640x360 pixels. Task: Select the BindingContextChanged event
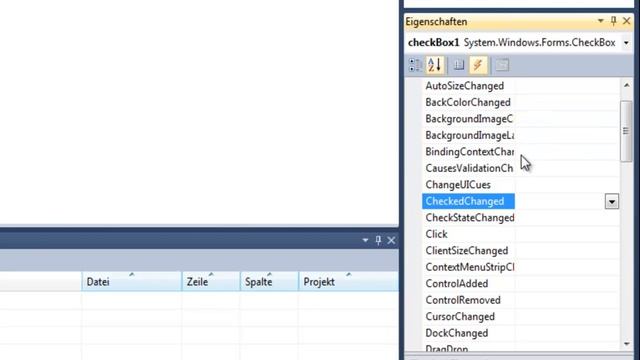click(x=469, y=152)
